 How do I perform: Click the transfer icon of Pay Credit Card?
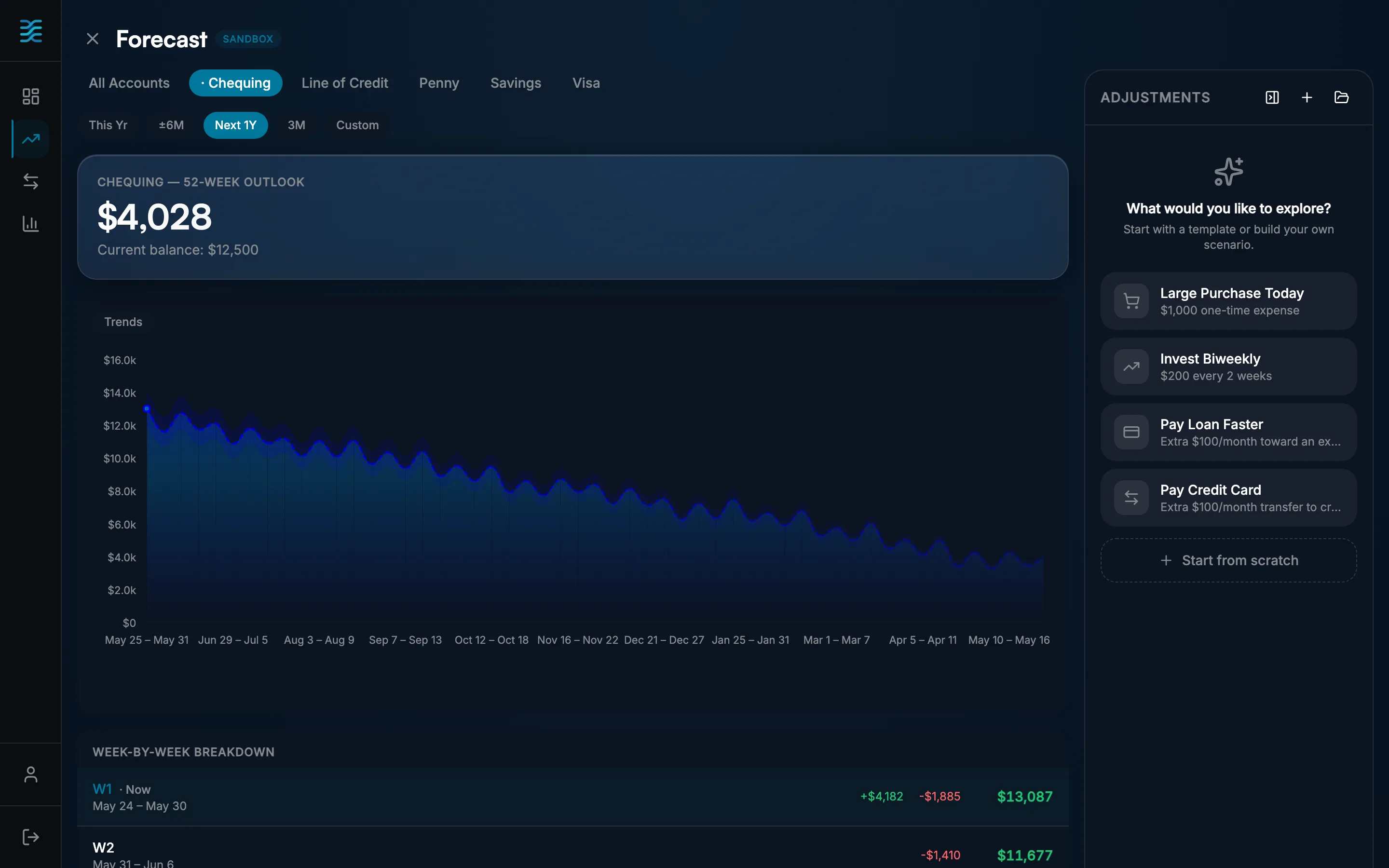[1131, 498]
